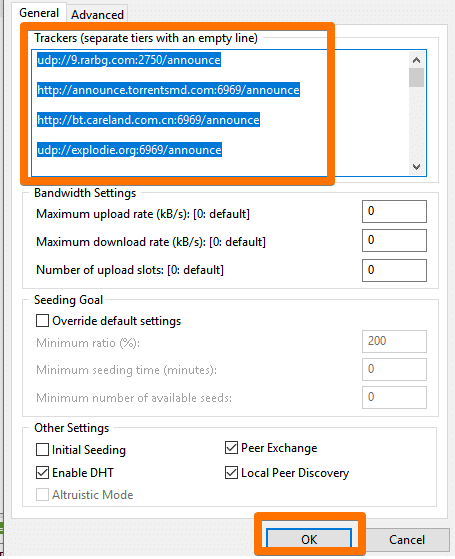
Task: Uncheck Enable DHT
Action: click(x=42, y=473)
